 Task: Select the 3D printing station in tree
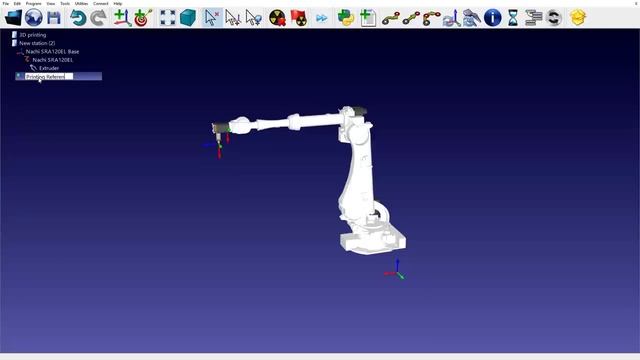point(33,35)
